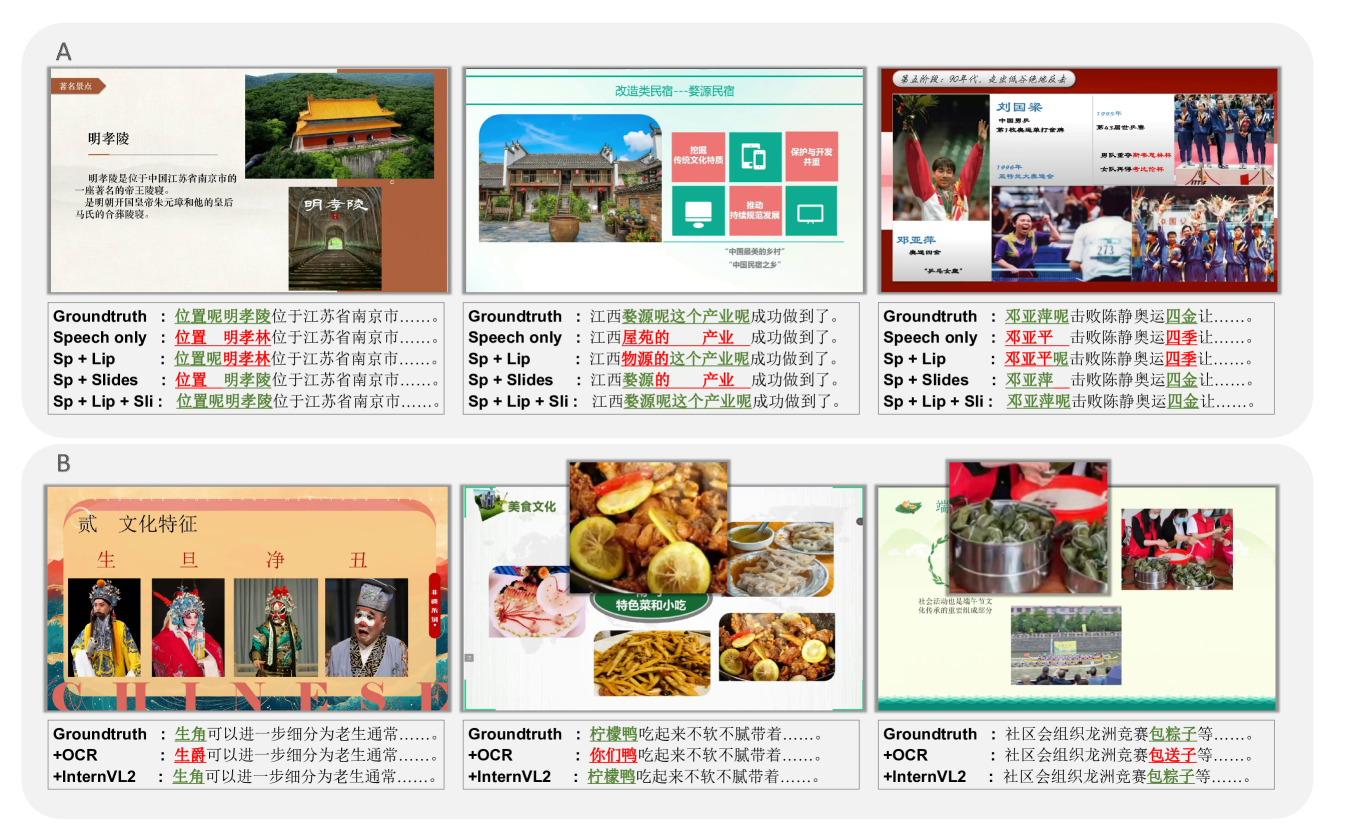Click the green 特色菜和小吃 label
This screenshot has height=832, width=1361.
[x=649, y=605]
